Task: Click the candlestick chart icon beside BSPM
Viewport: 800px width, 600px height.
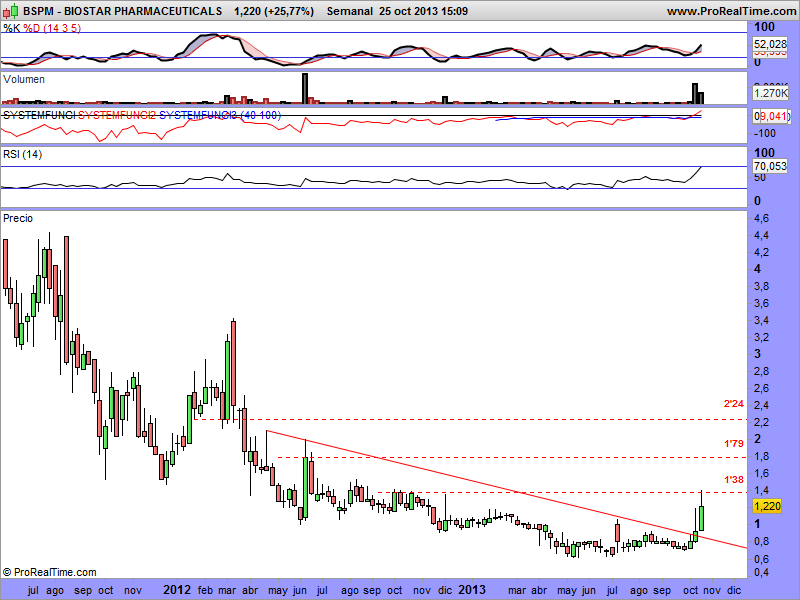Action: point(11,11)
